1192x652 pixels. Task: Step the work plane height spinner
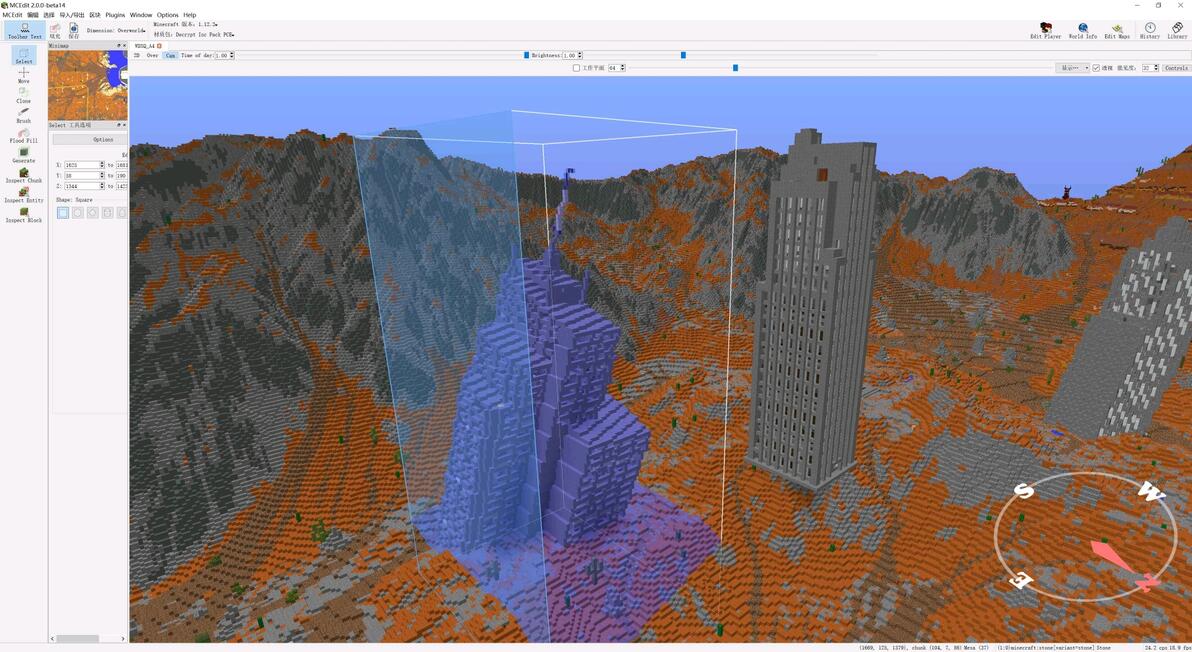(623, 68)
